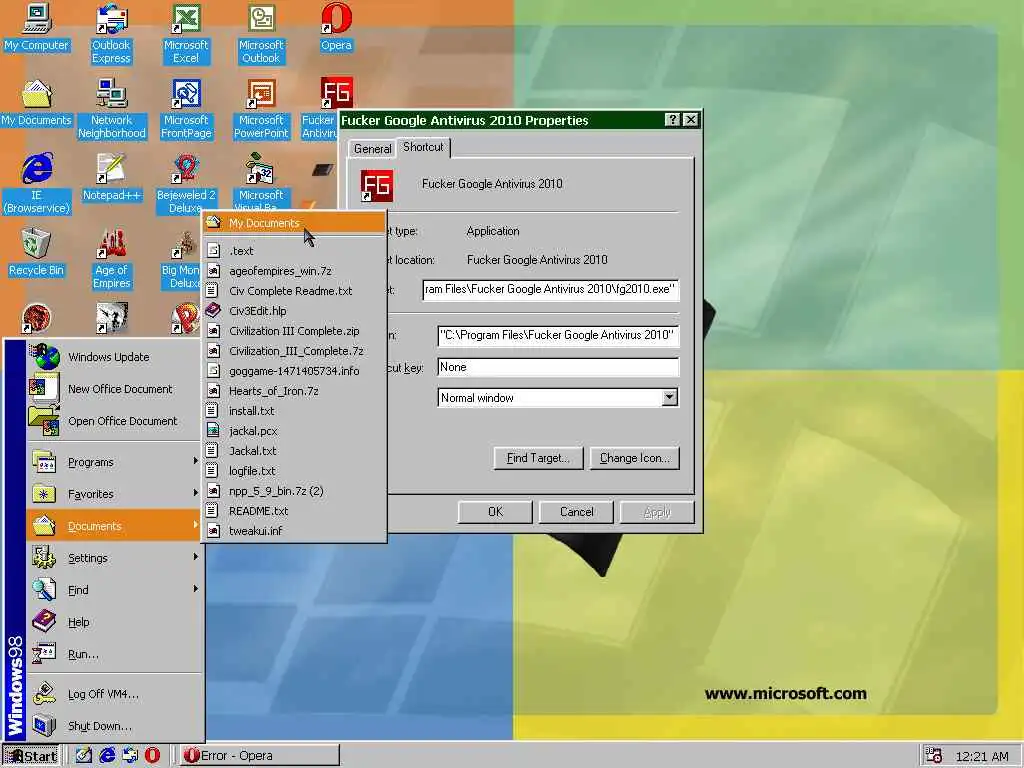The image size is (1024, 768).
Task: Open Microsoft Excel desktop shortcut
Action: [x=186, y=33]
